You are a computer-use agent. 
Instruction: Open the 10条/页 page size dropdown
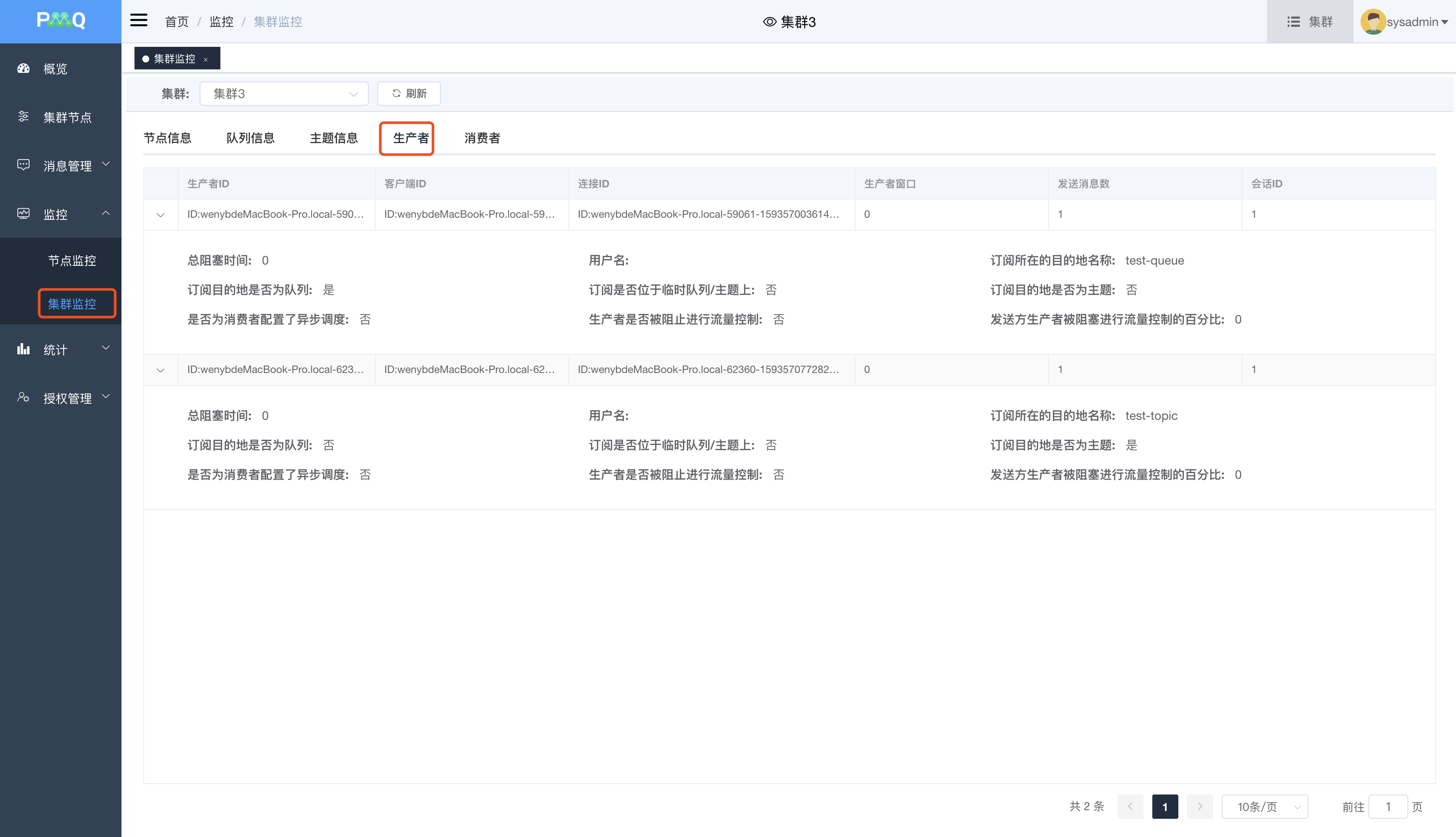click(x=1265, y=807)
